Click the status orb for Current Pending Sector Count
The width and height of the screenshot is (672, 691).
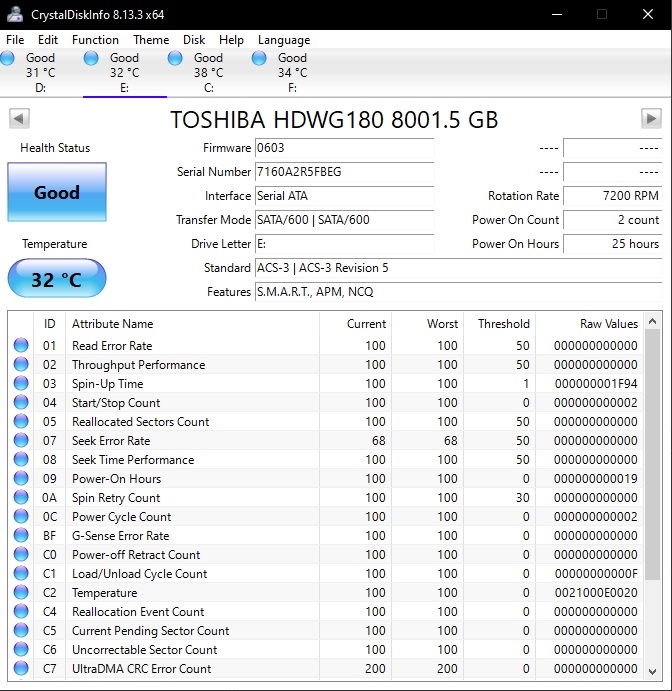pos(21,630)
